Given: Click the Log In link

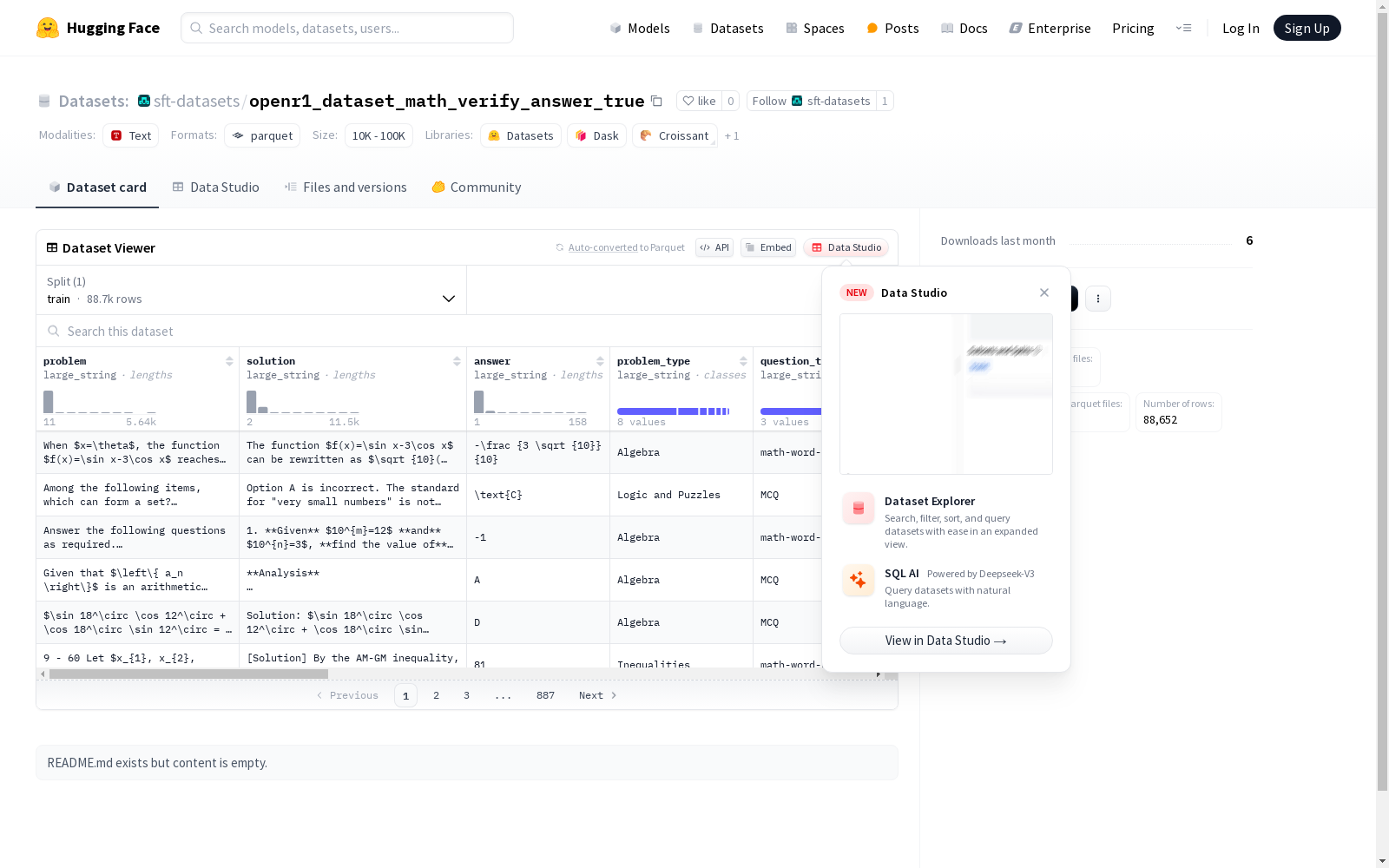Looking at the screenshot, I should click(x=1241, y=28).
